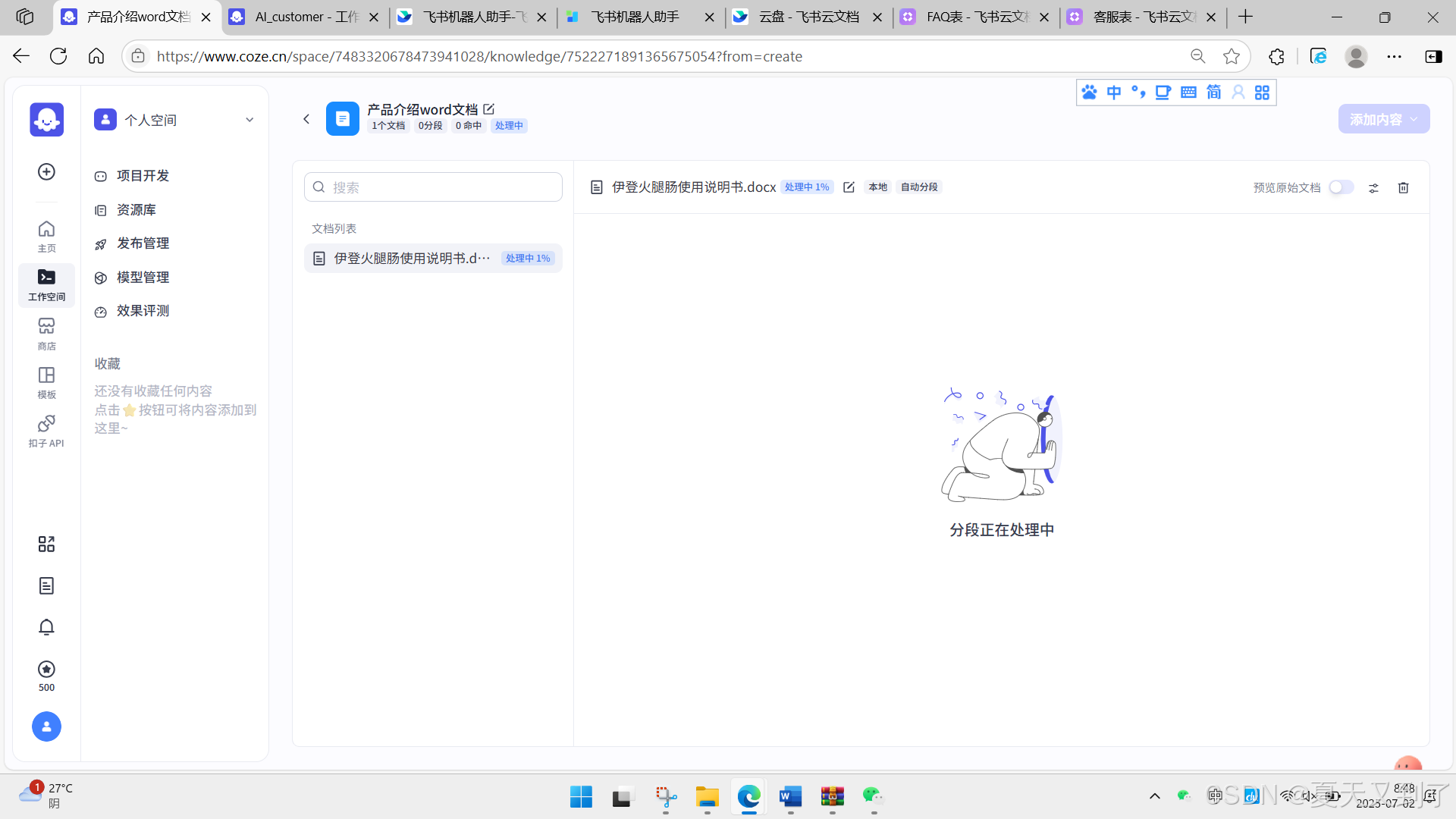Screen dimensions: 1456x819
Task: Click the Coze robot logo icon
Action: 46,120
